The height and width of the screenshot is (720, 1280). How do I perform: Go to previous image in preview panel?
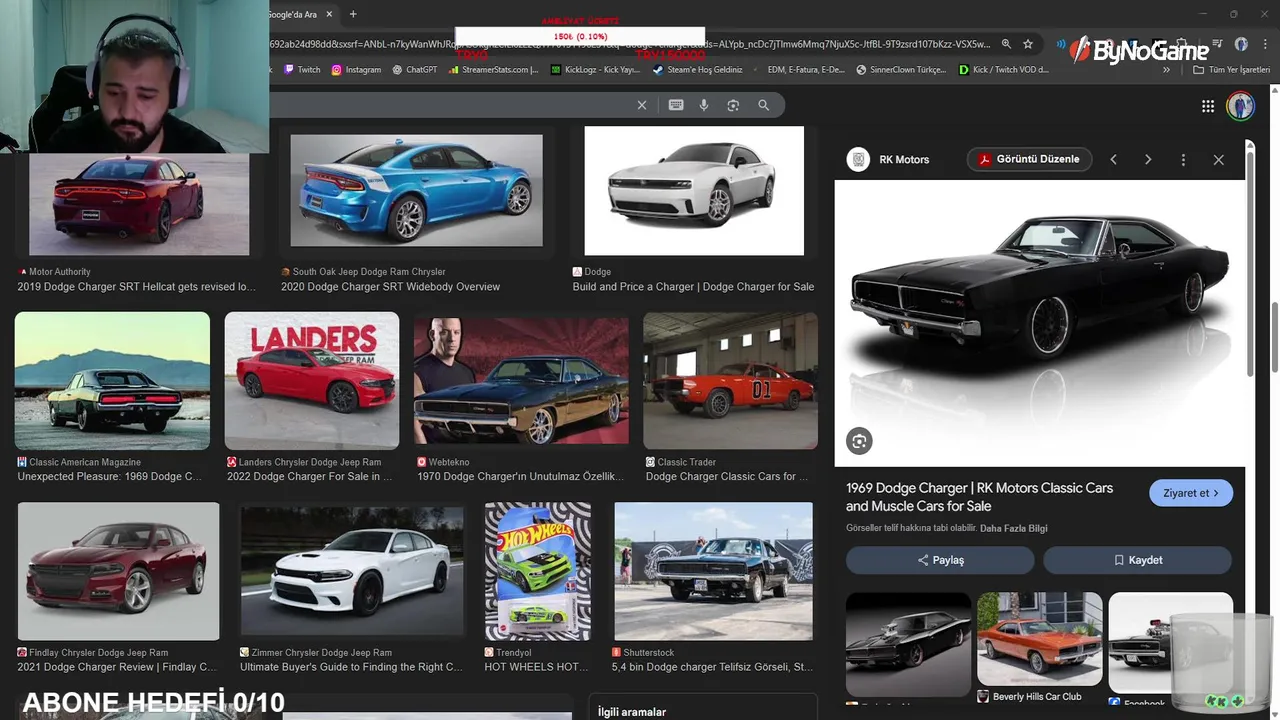[1113, 160]
